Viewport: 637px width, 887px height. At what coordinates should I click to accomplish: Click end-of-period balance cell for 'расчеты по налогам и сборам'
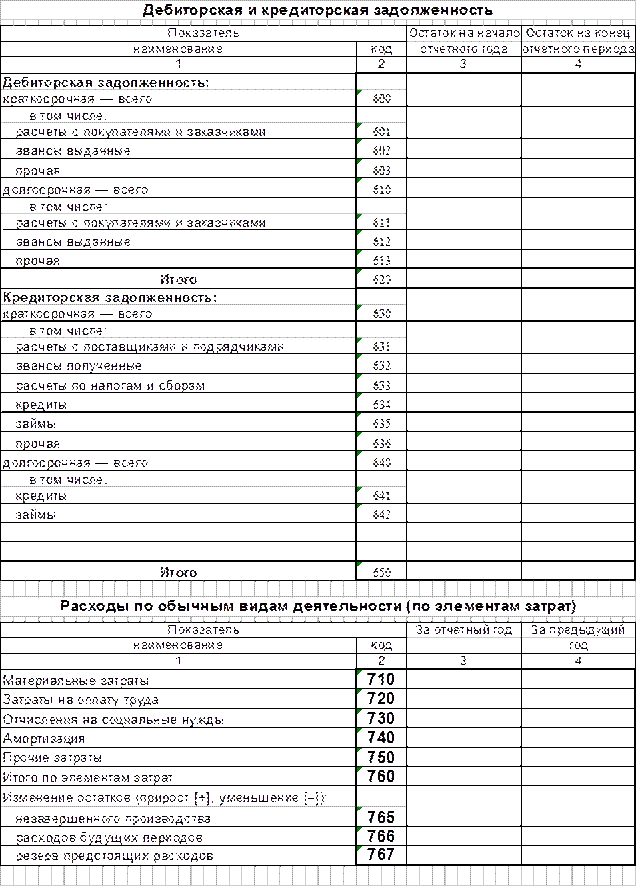(578, 385)
